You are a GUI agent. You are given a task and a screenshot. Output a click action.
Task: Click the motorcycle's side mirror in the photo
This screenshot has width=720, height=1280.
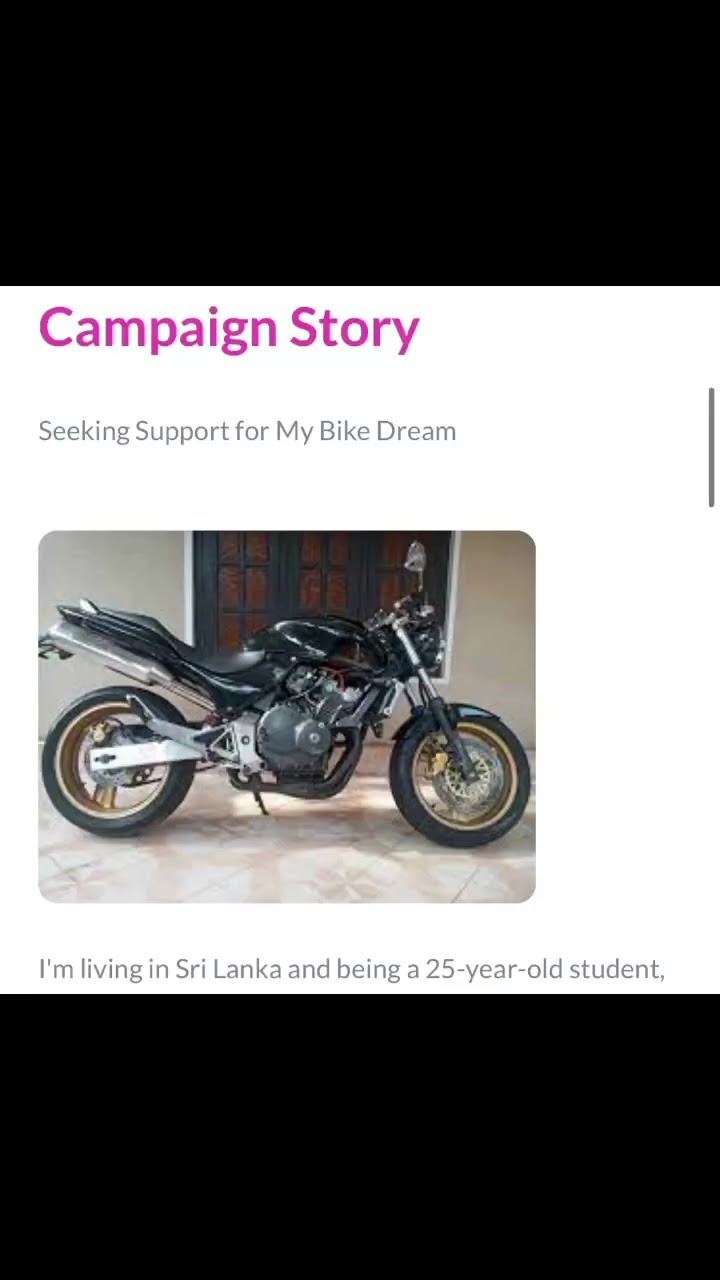[415, 557]
